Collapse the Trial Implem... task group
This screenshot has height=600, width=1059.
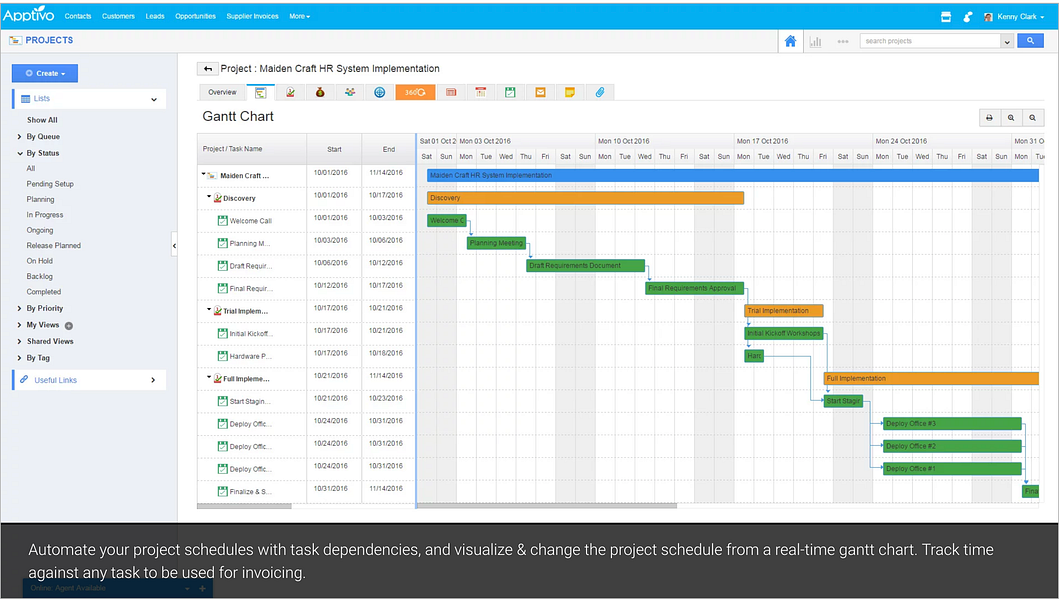point(209,310)
